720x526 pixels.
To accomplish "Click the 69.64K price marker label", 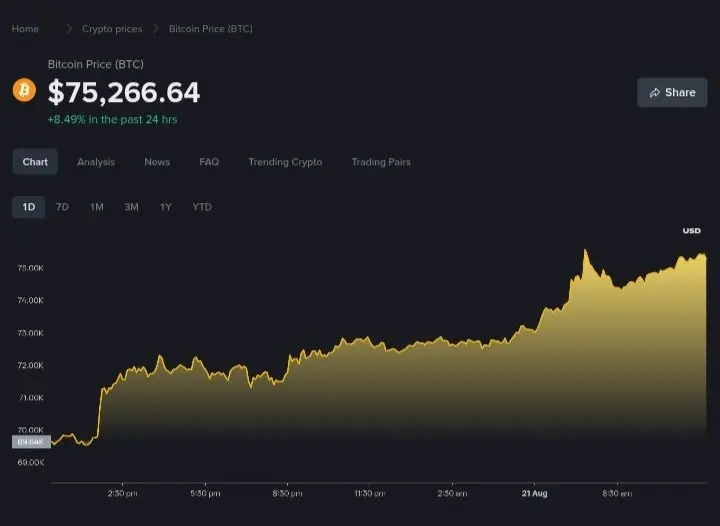I will (31, 442).
